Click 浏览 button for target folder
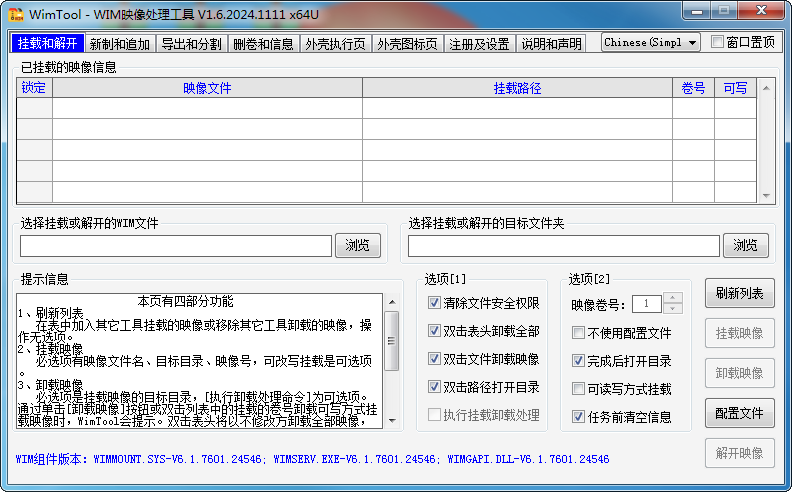 coord(746,245)
